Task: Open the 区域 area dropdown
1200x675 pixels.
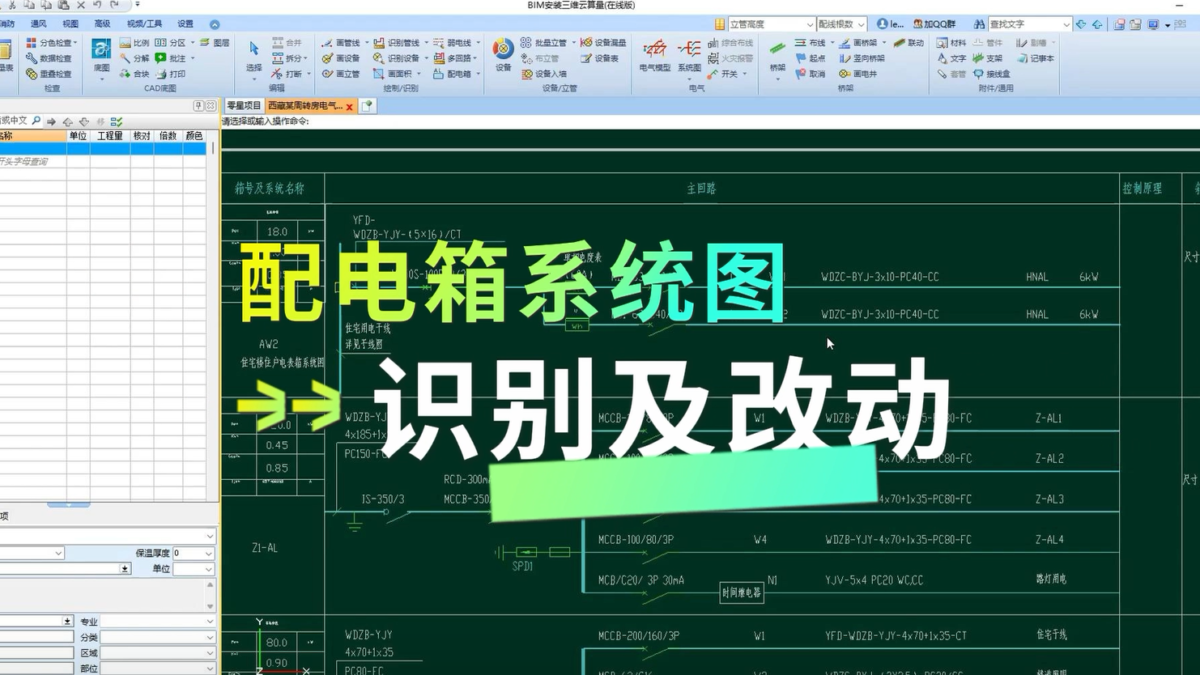Action: point(208,653)
